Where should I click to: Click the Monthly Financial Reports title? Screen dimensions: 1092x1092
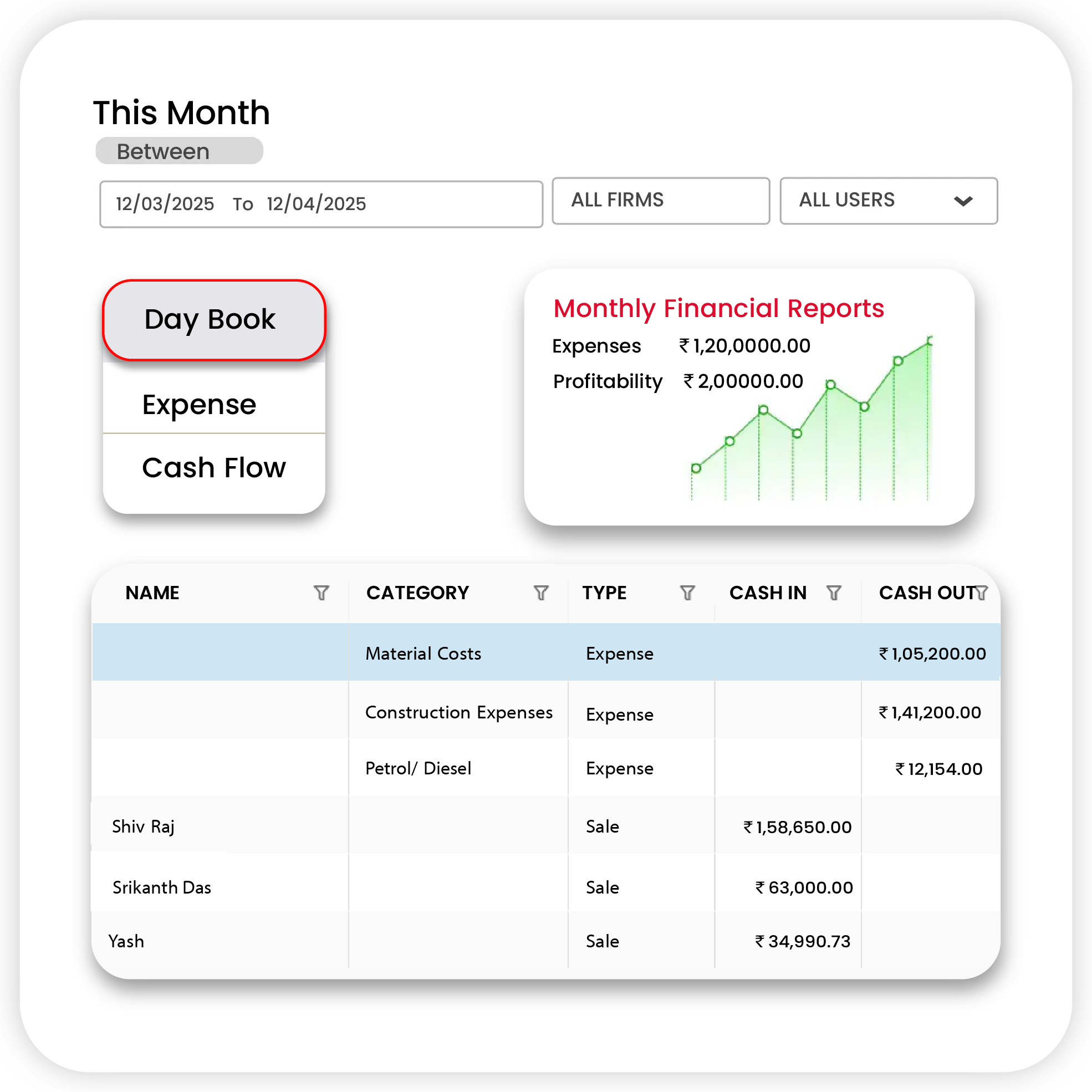click(718, 309)
